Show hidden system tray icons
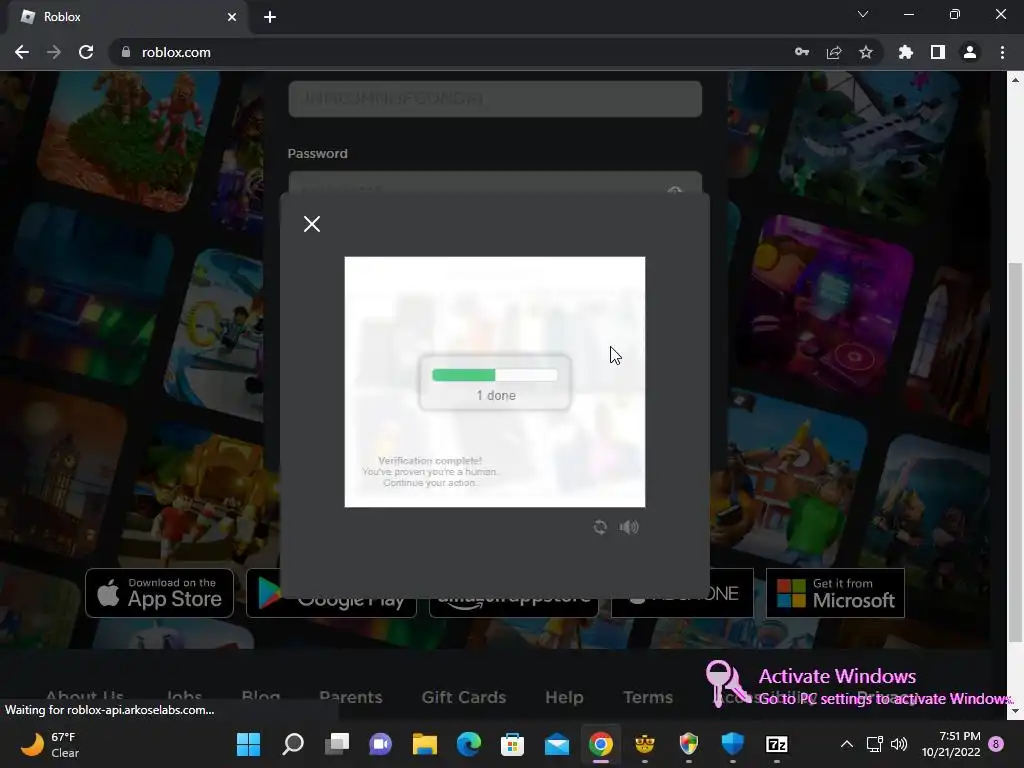This screenshot has height=768, width=1024. [846, 744]
